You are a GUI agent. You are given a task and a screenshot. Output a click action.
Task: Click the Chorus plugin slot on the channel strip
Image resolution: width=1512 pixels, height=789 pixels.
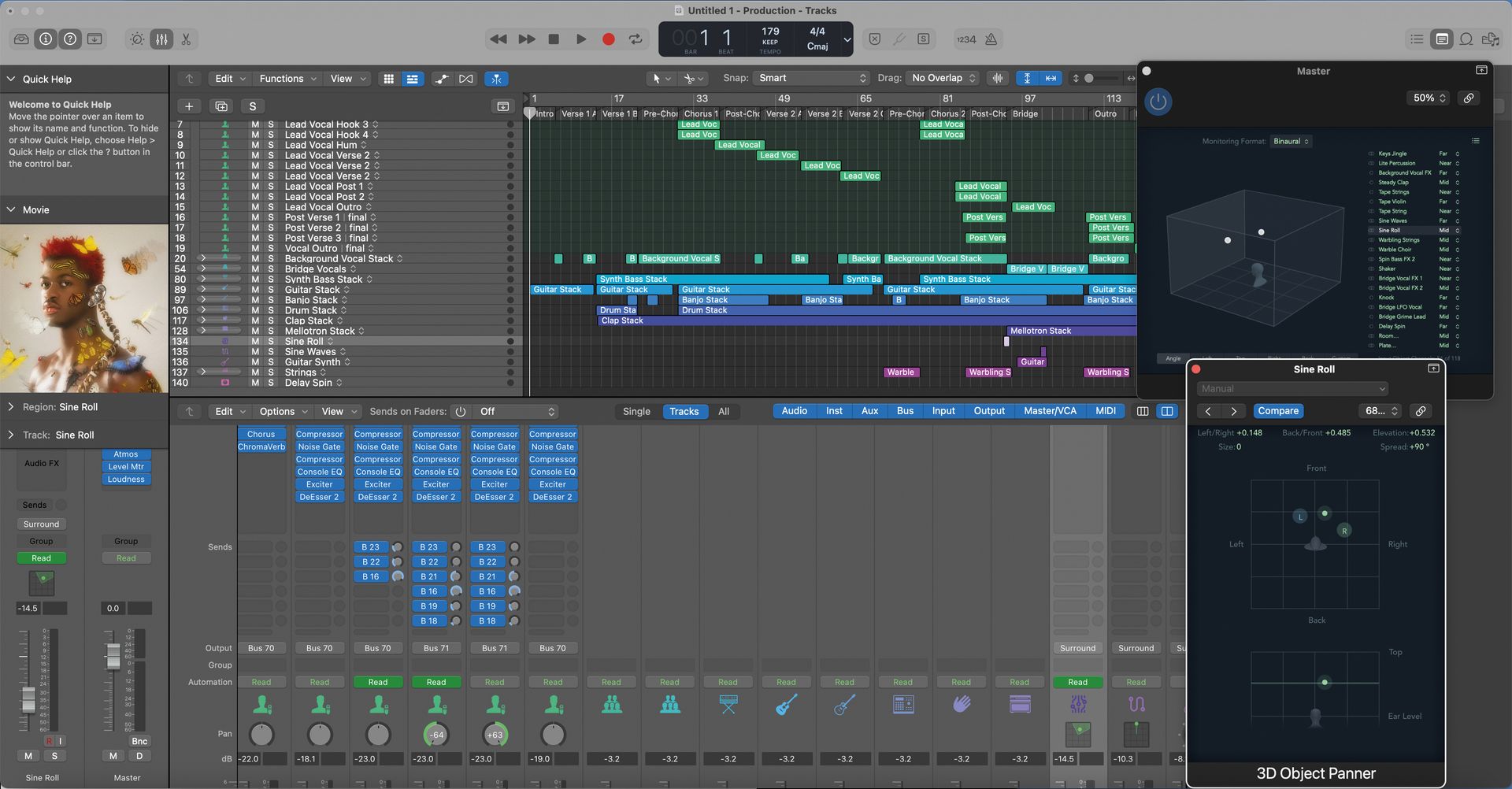point(261,434)
